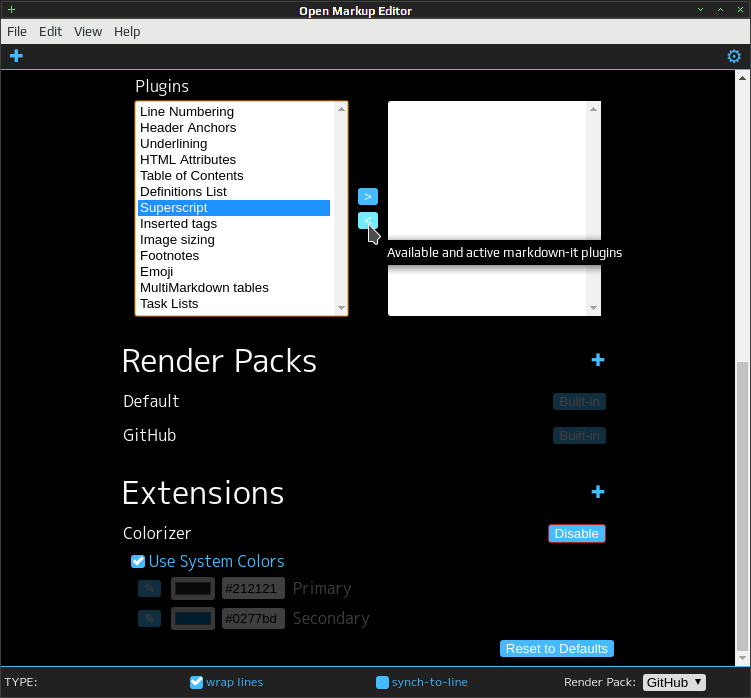Select Table of Contents plugin
Image resolution: width=751 pixels, height=698 pixels.
click(x=234, y=176)
